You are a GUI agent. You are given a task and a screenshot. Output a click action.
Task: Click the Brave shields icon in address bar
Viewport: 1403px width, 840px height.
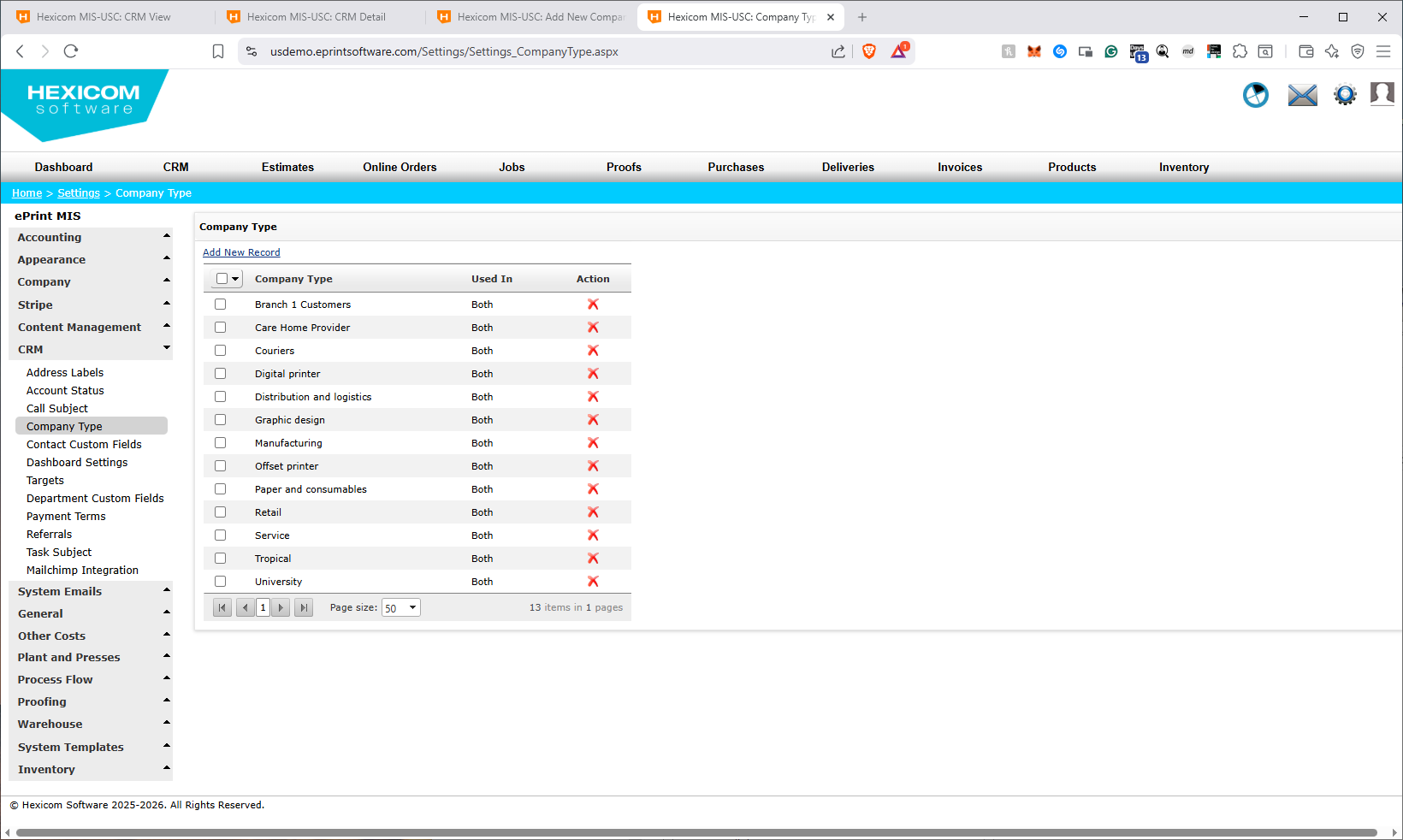click(869, 51)
